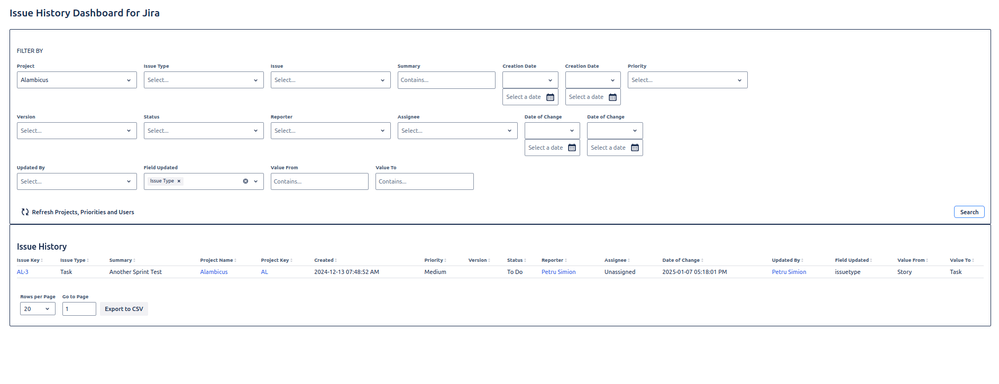Select the 'Another Sprint Test' summary cell

[135, 272]
